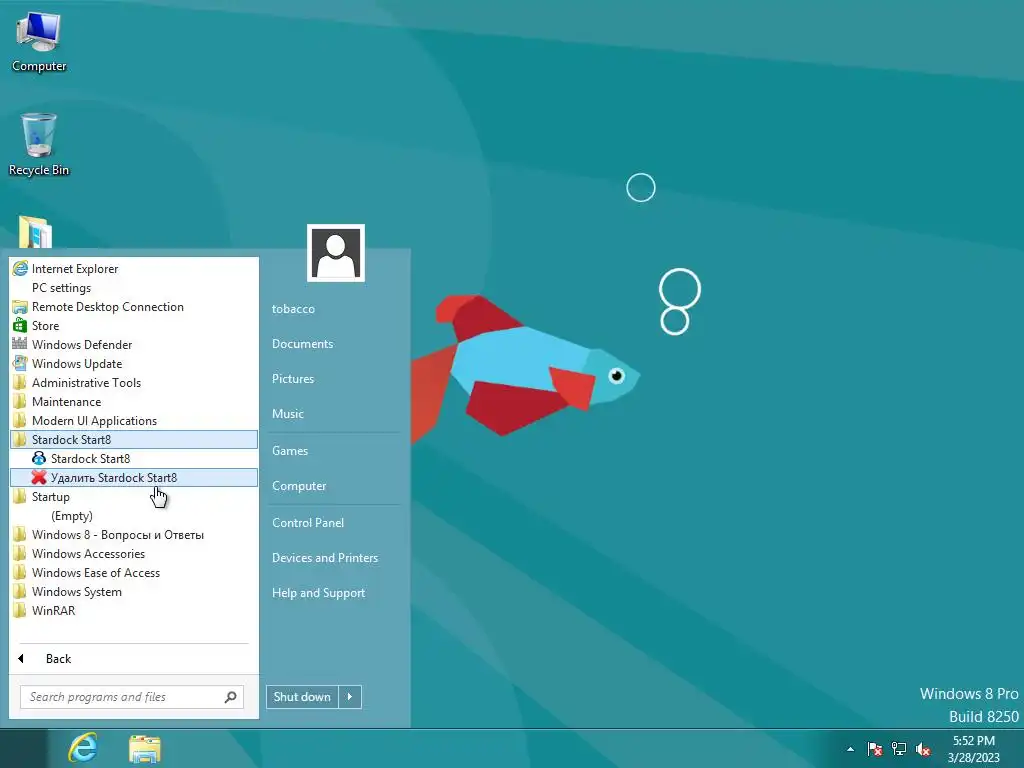
Task: Open Devices and Printers
Action: point(325,558)
